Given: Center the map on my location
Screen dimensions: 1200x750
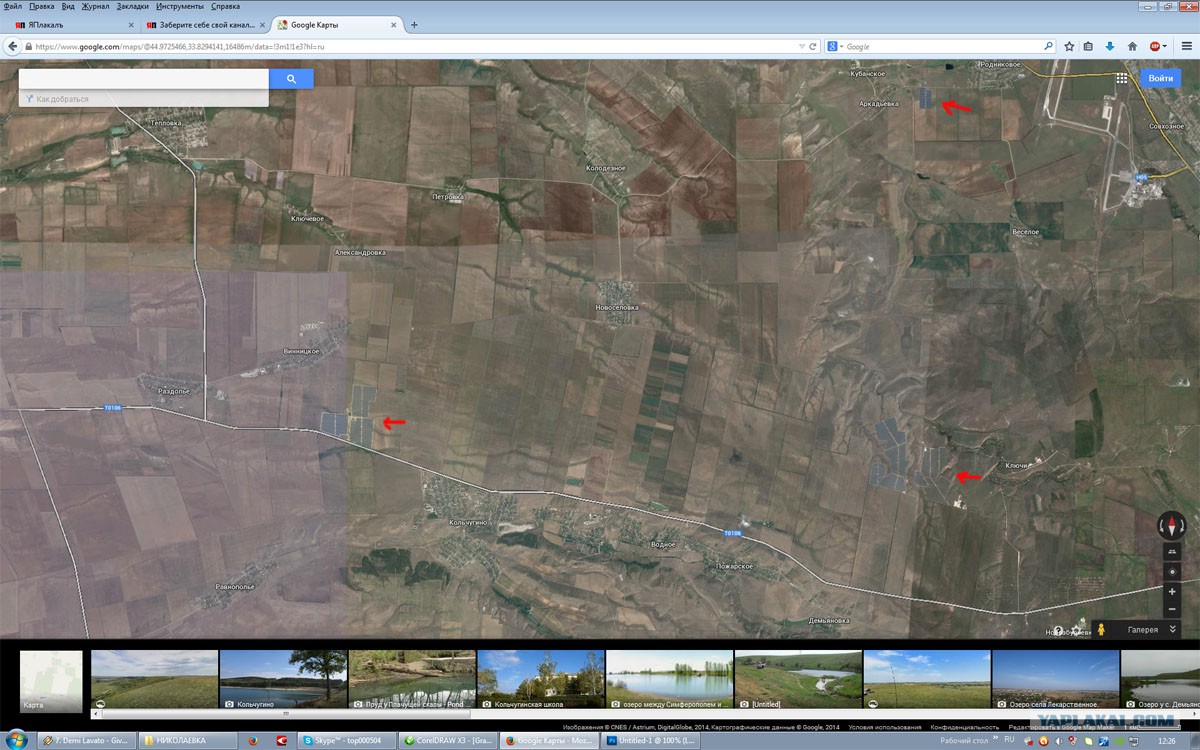Looking at the screenshot, I should click(x=1172, y=571).
